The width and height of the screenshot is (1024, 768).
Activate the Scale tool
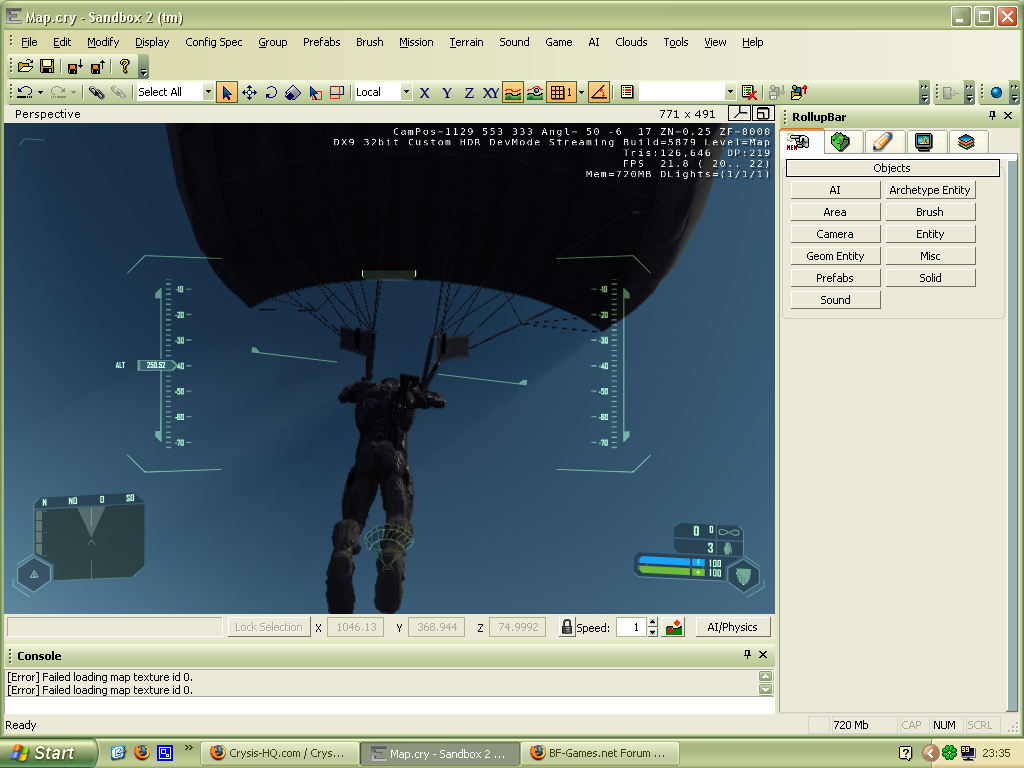[x=293, y=93]
